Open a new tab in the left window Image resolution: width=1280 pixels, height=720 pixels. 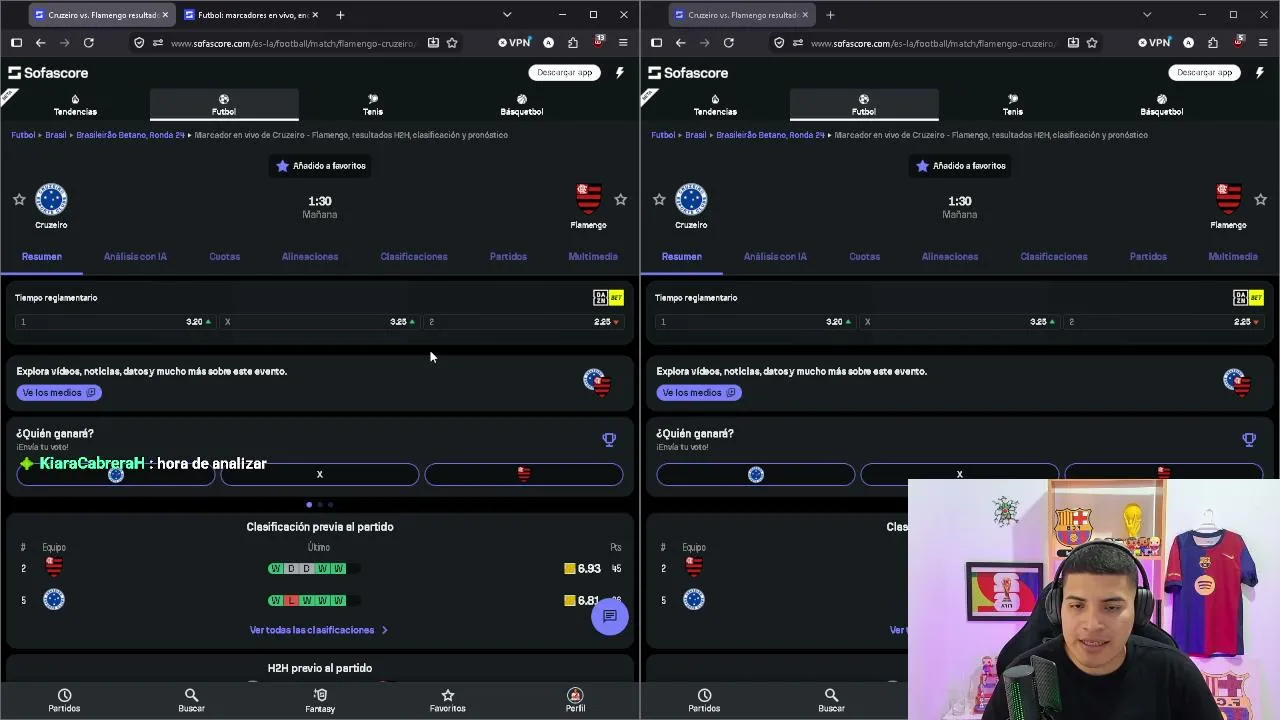340,15
